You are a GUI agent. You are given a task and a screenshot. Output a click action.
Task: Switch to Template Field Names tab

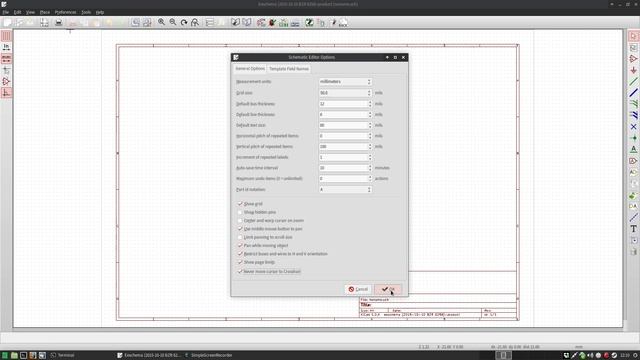(289, 69)
